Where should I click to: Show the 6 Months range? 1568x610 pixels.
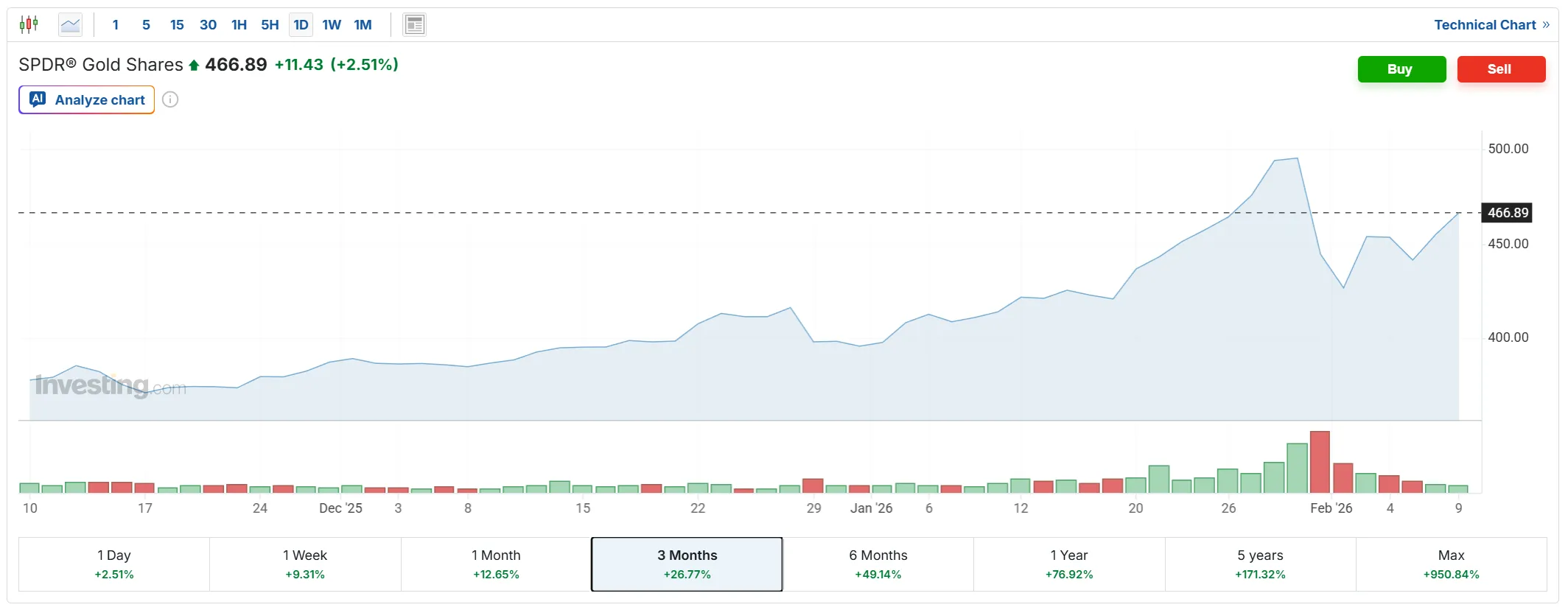pyautogui.click(x=878, y=564)
